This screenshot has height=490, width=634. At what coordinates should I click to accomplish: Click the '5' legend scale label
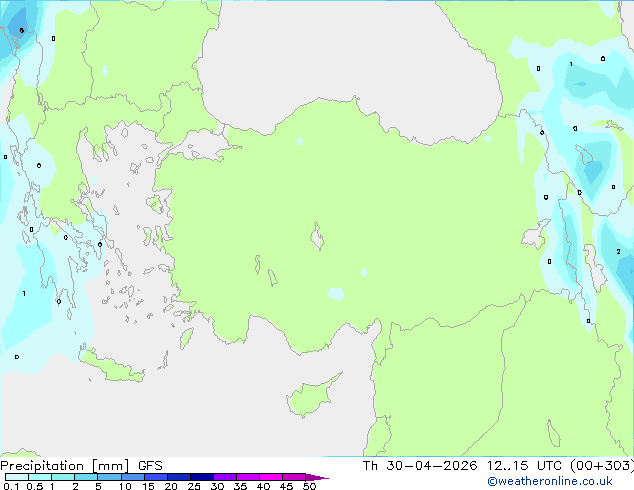pos(98,486)
